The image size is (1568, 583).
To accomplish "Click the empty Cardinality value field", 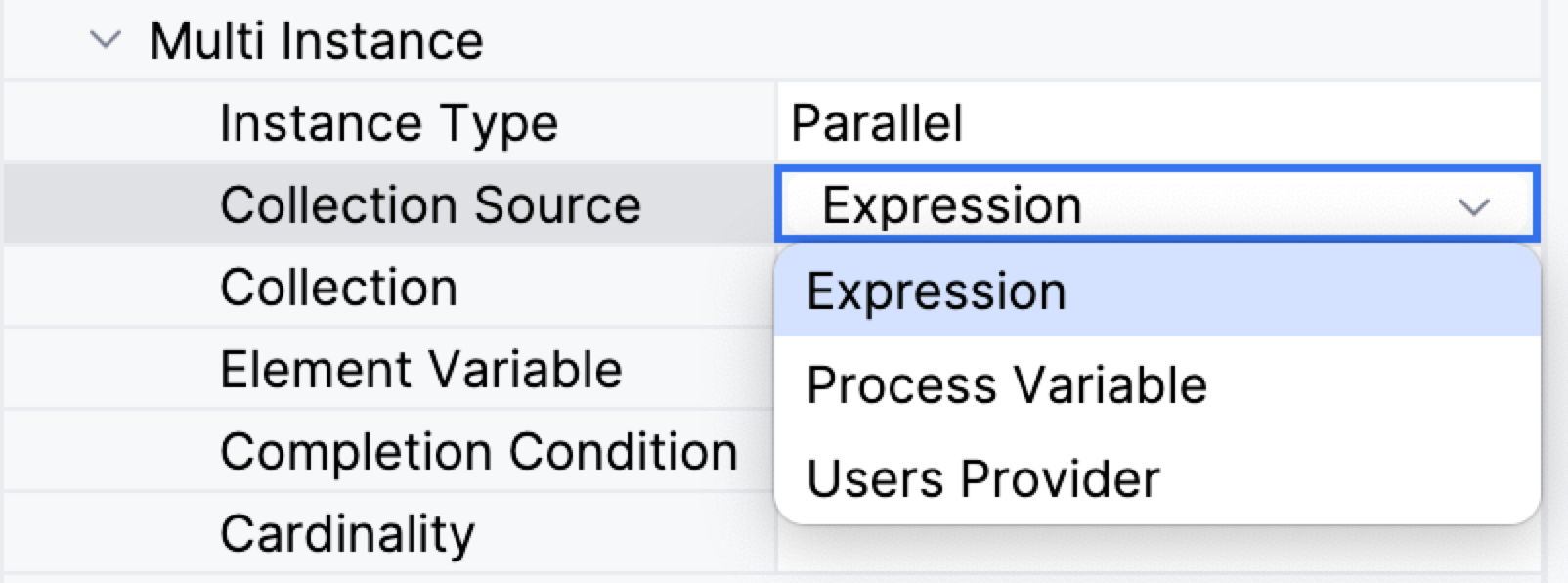I will pyautogui.click(x=1154, y=550).
